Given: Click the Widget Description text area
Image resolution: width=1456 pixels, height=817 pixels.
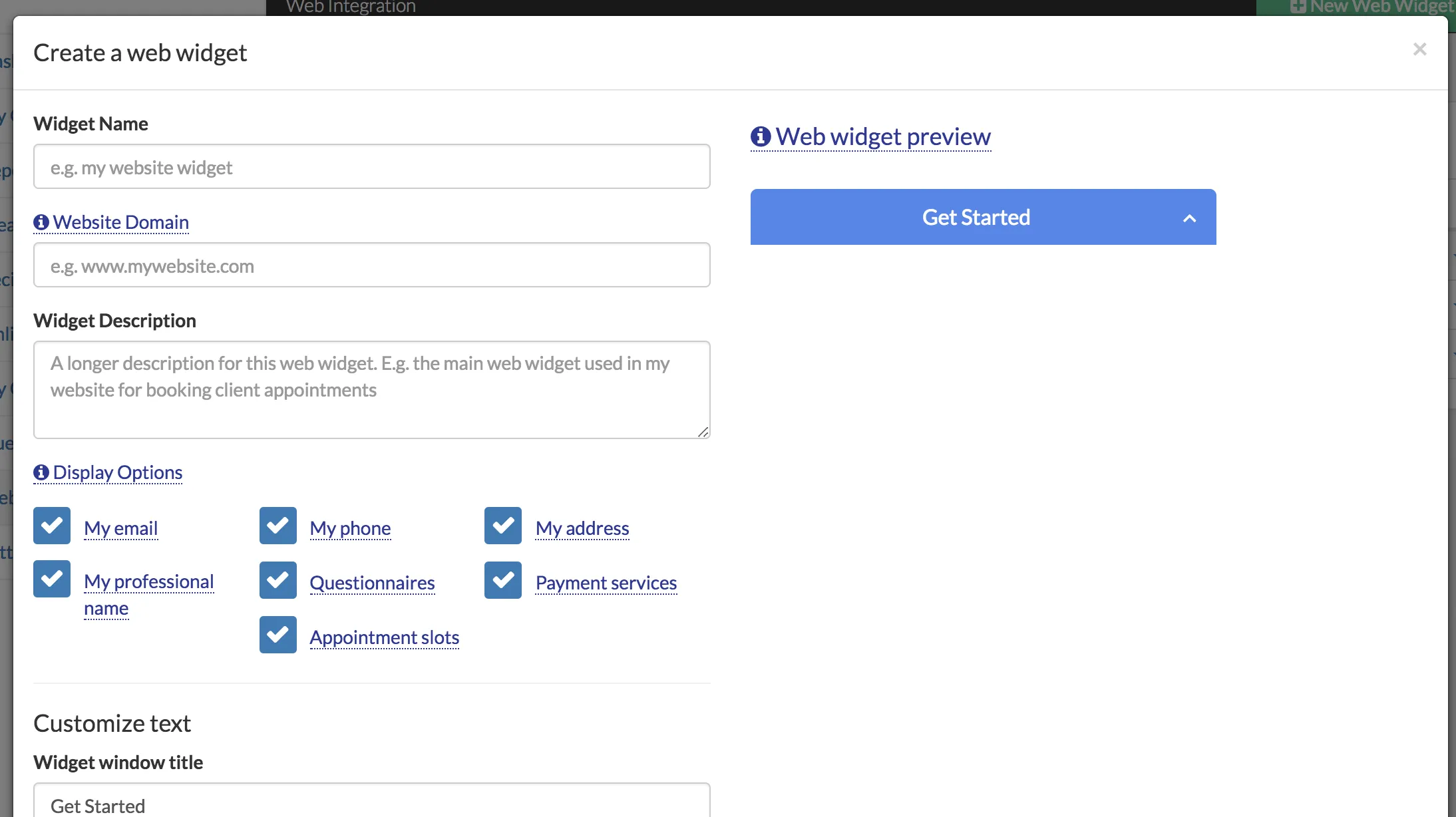Looking at the screenshot, I should (x=371, y=390).
